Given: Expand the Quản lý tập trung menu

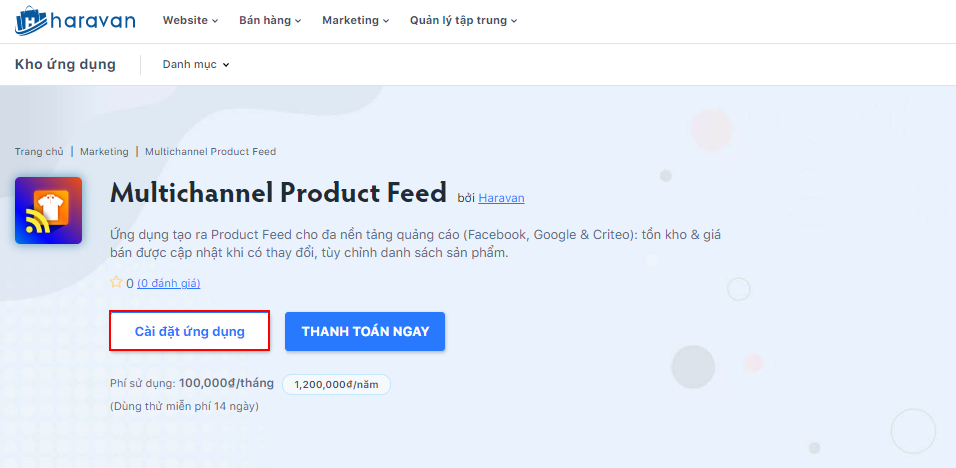Looking at the screenshot, I should [x=463, y=20].
